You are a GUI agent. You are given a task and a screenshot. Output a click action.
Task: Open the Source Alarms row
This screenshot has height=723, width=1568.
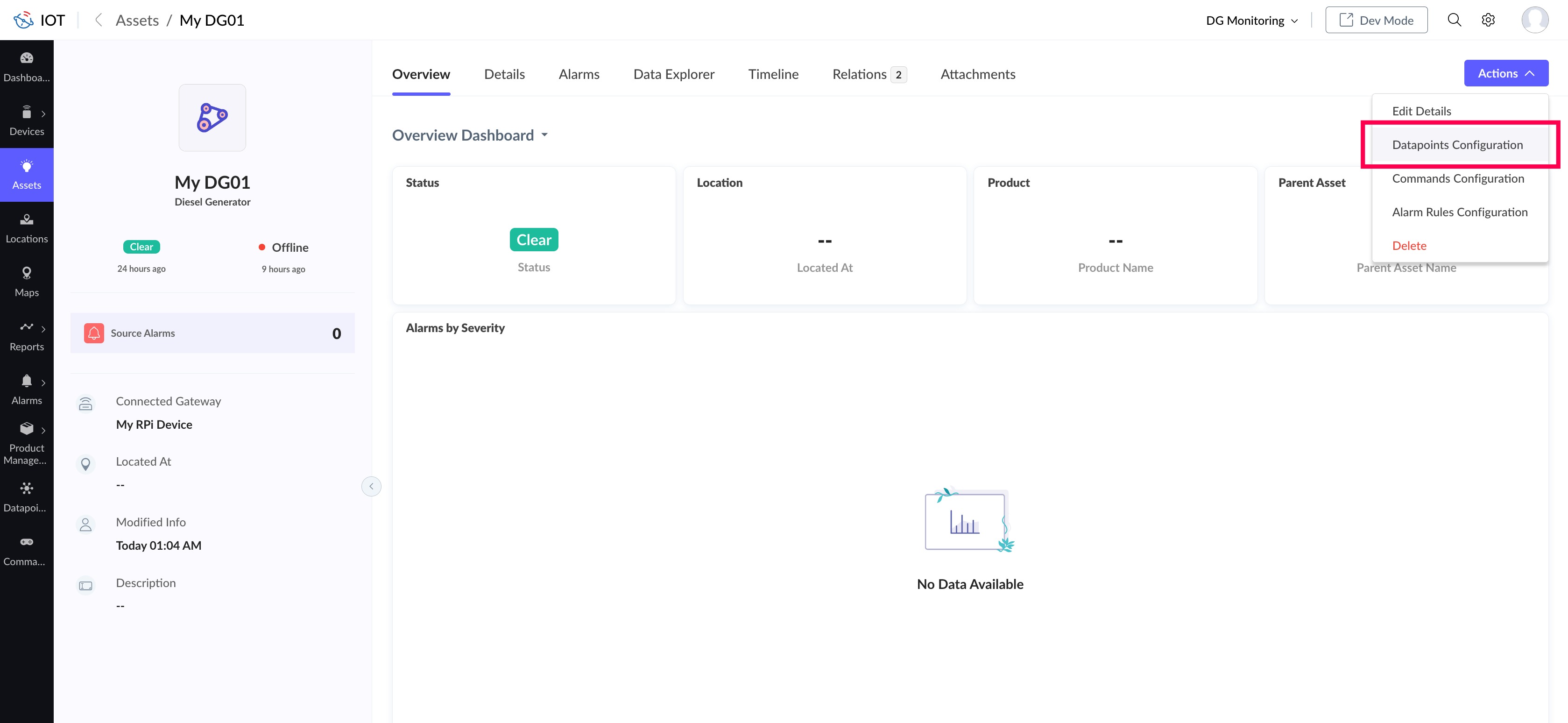212,333
